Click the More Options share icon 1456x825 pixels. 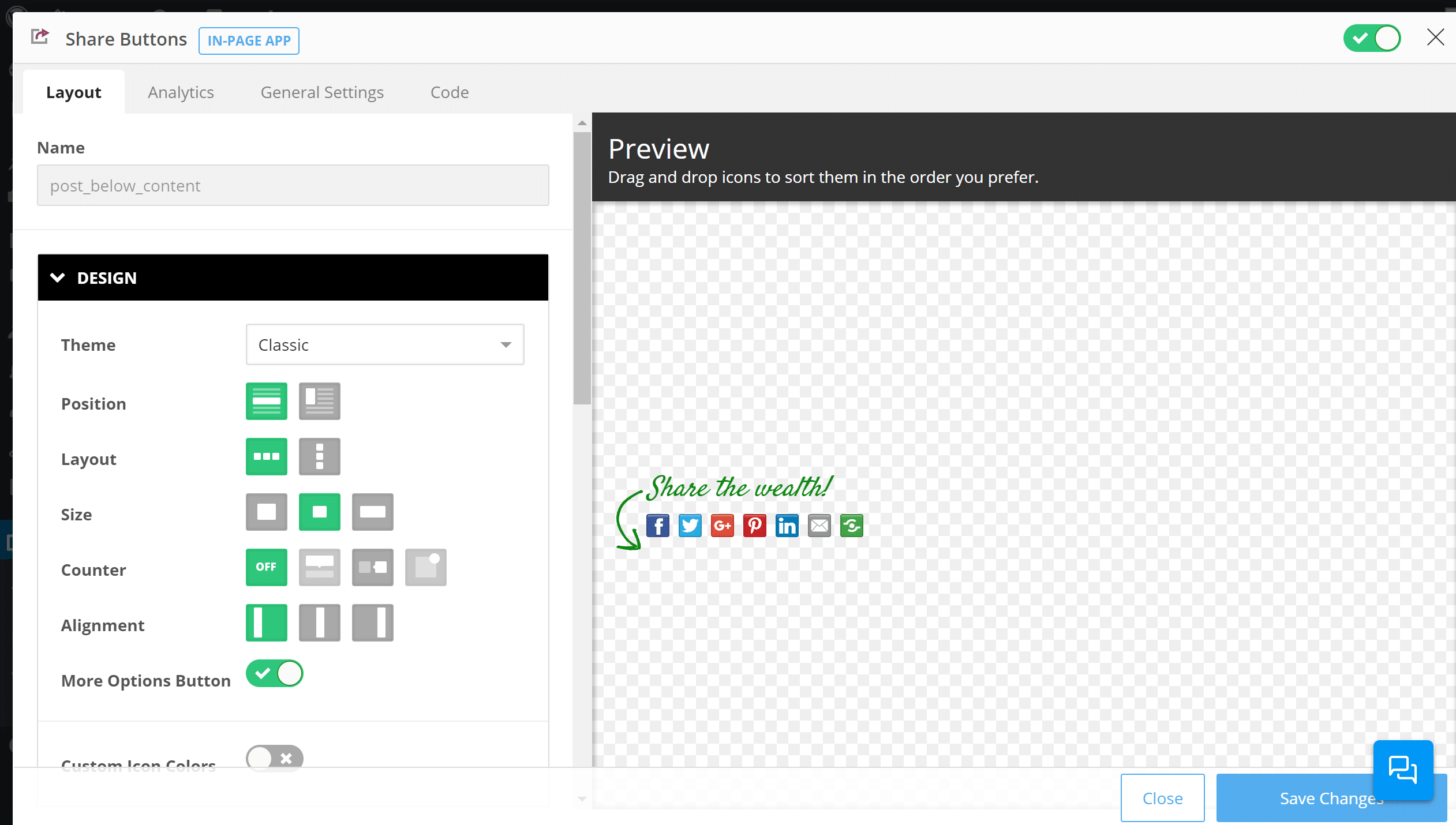(x=851, y=526)
